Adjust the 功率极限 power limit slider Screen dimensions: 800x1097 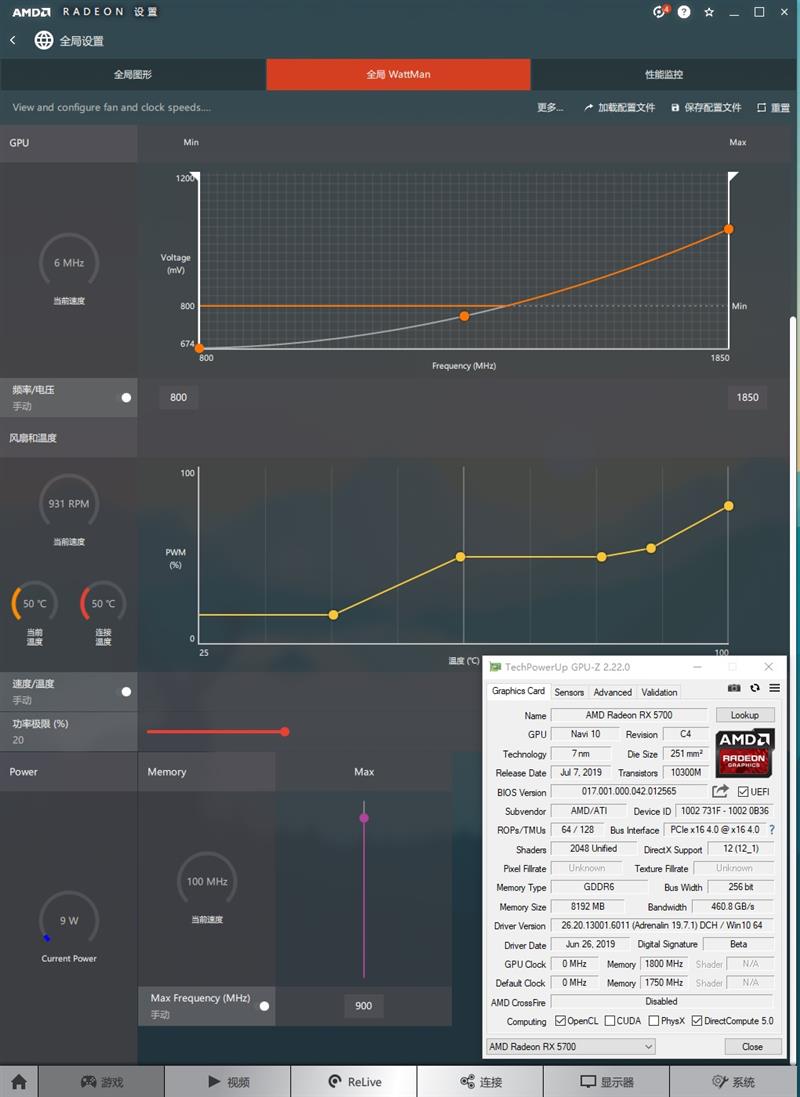click(286, 731)
